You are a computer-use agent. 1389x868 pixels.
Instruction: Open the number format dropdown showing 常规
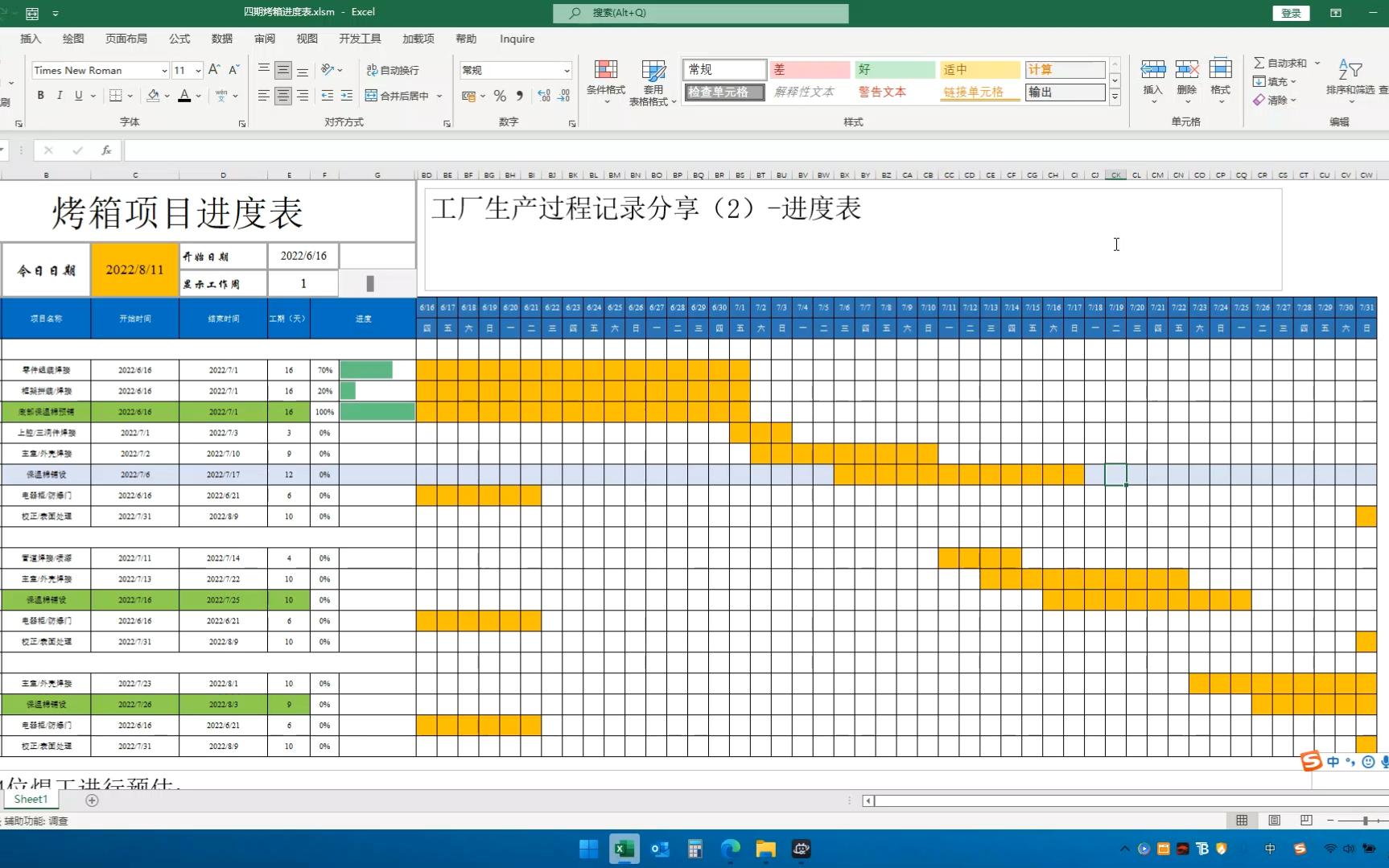point(566,70)
